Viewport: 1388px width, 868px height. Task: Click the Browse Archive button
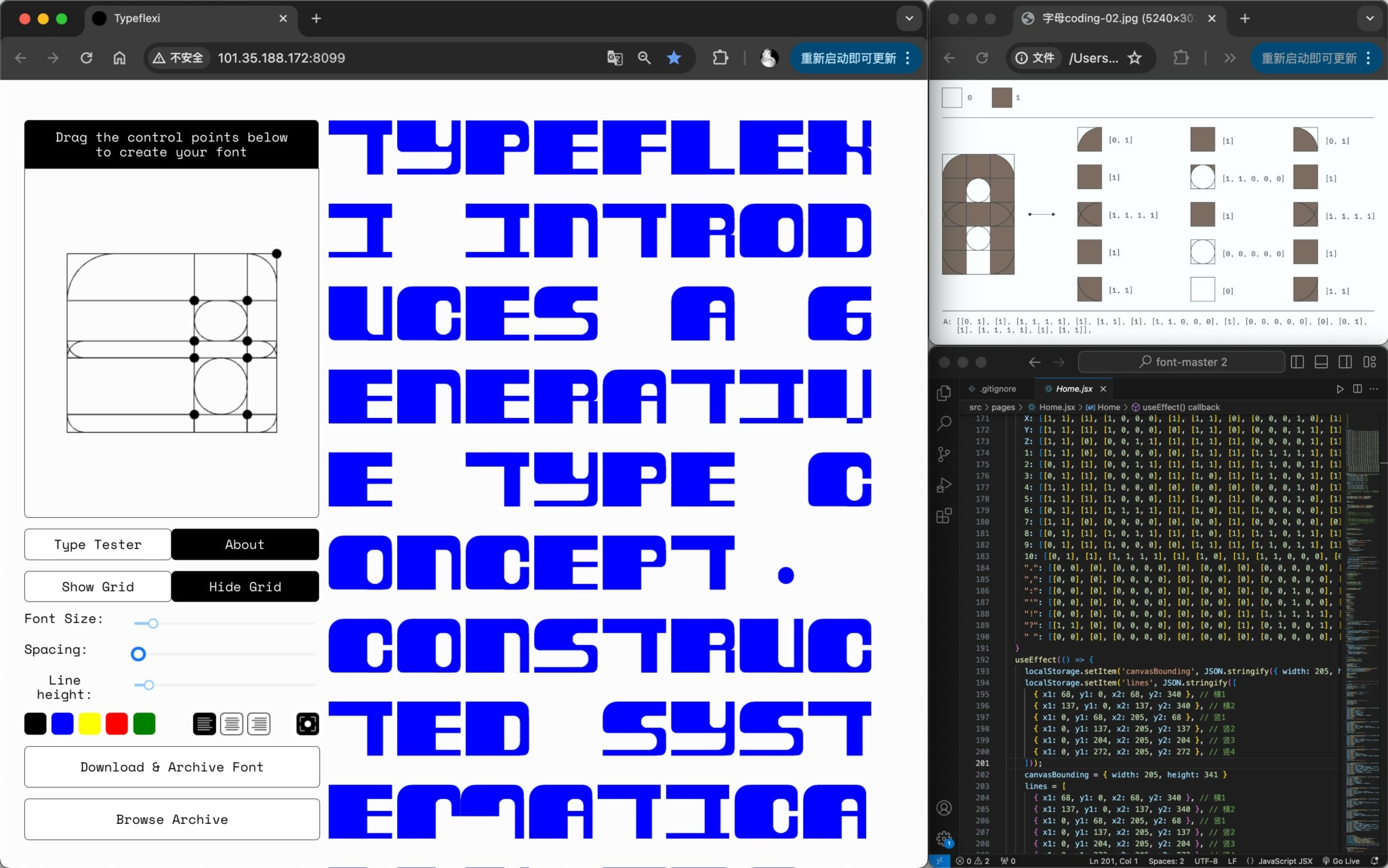point(172,819)
